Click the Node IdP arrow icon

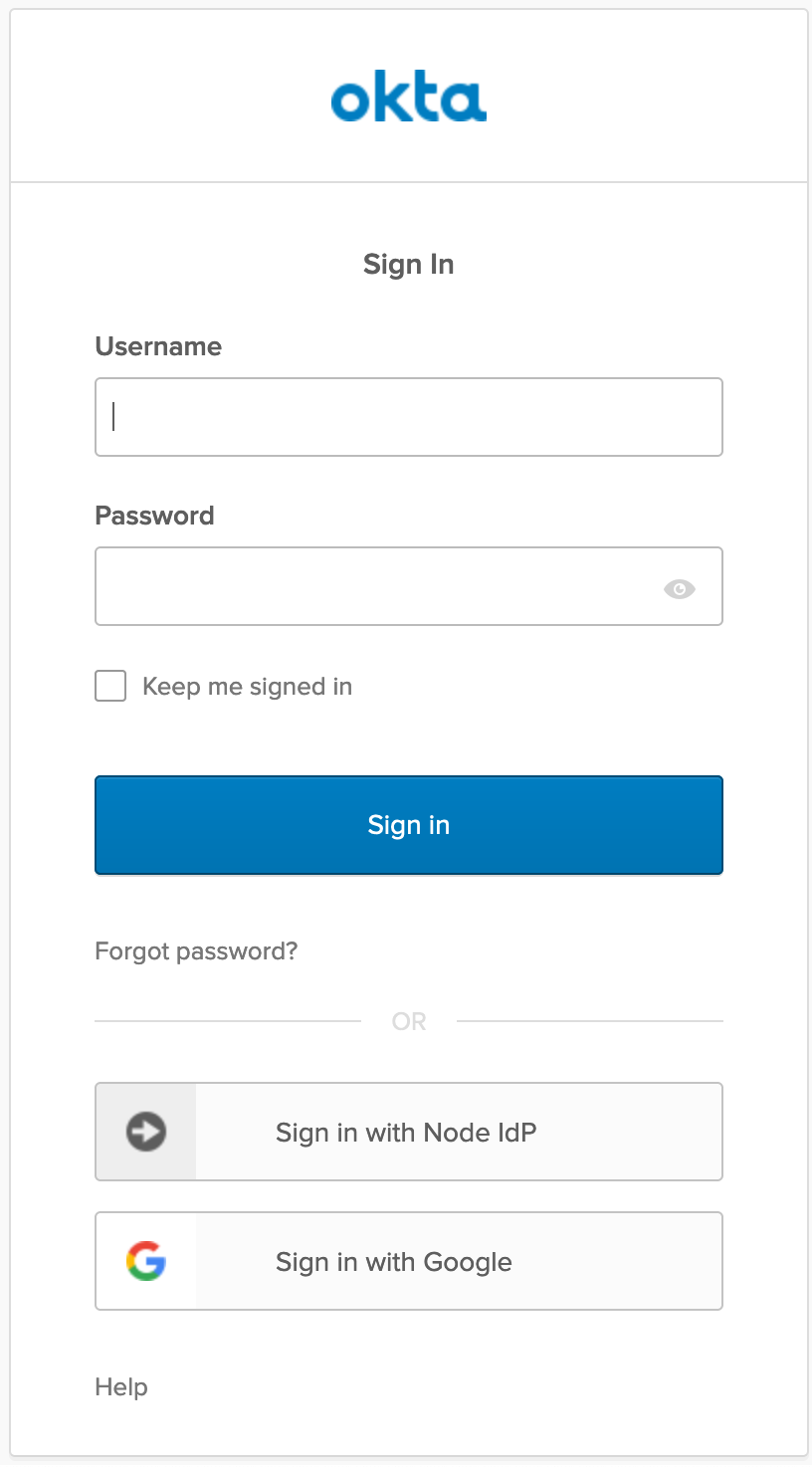146,1132
